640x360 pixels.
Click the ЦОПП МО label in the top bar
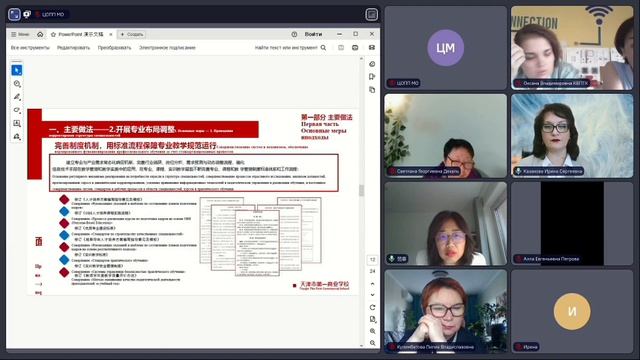click(x=52, y=14)
